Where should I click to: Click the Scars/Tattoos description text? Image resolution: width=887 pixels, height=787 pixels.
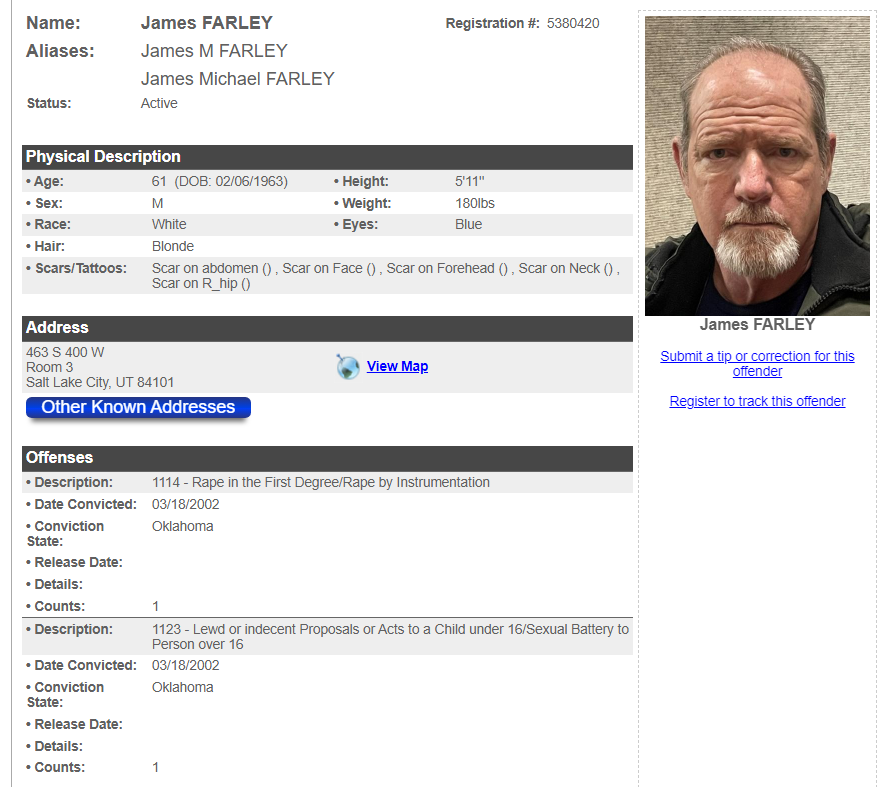(x=386, y=276)
